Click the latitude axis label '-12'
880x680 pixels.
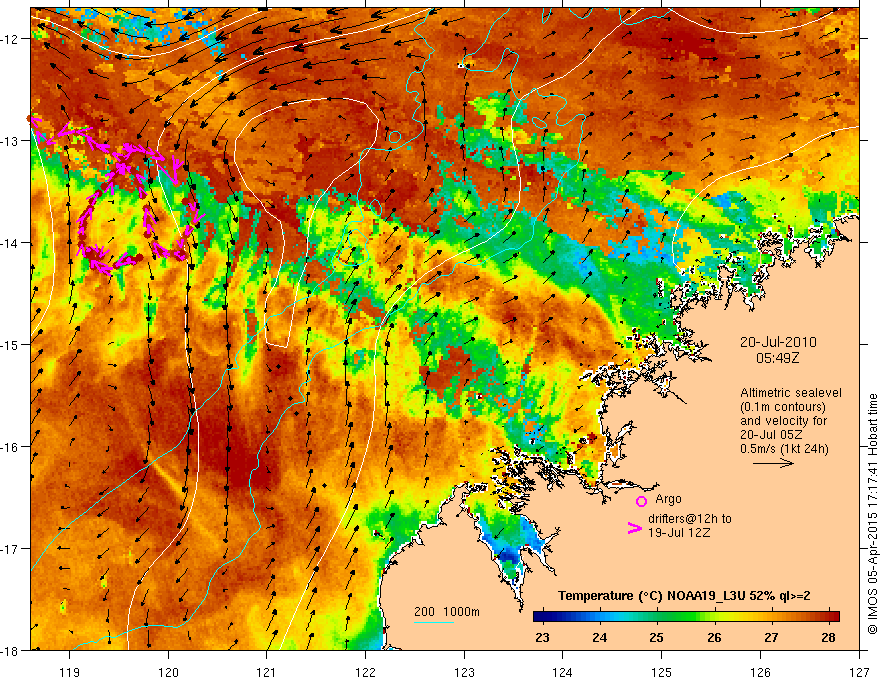click(x=11, y=39)
